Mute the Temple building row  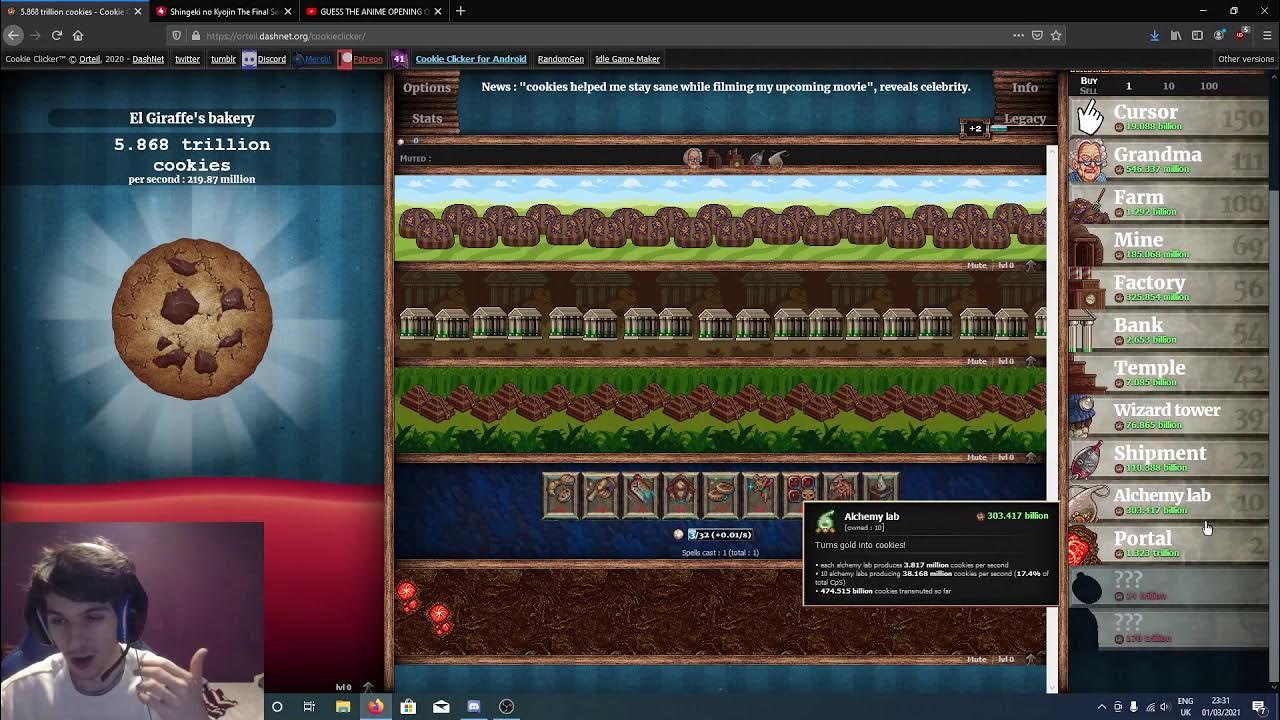tap(976, 458)
